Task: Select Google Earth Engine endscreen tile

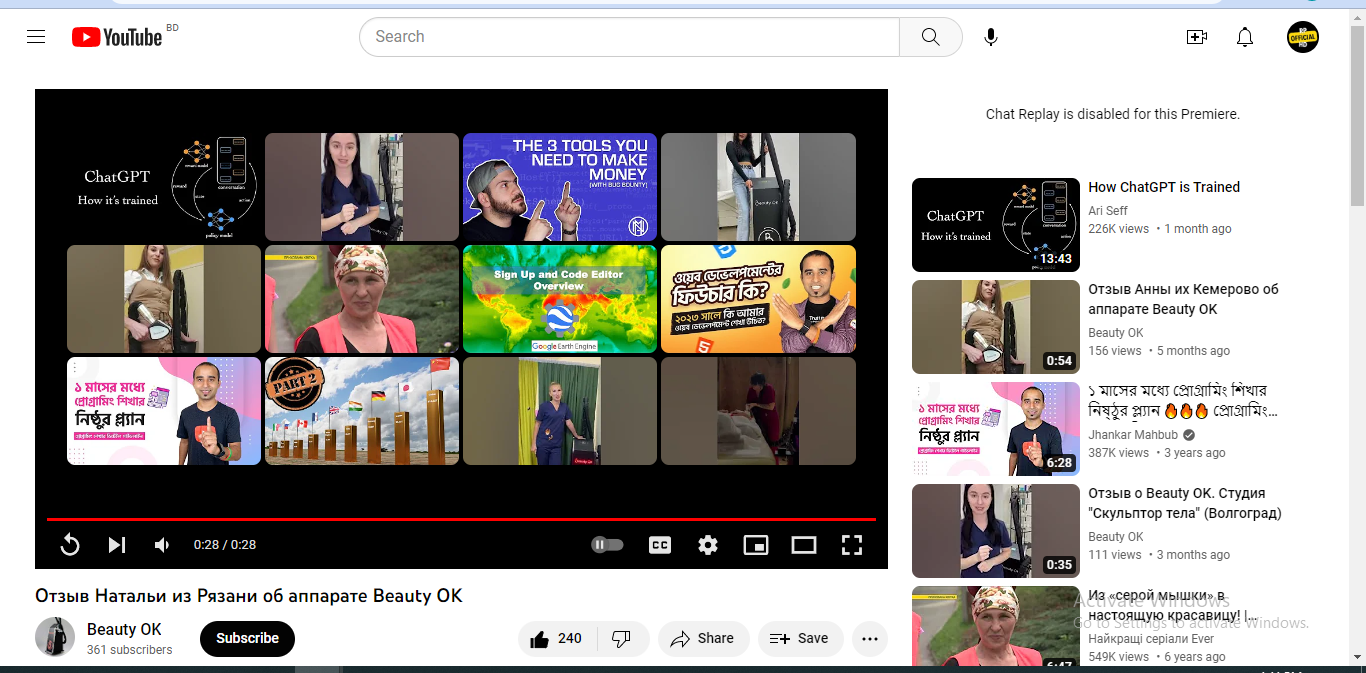Action: click(x=560, y=299)
